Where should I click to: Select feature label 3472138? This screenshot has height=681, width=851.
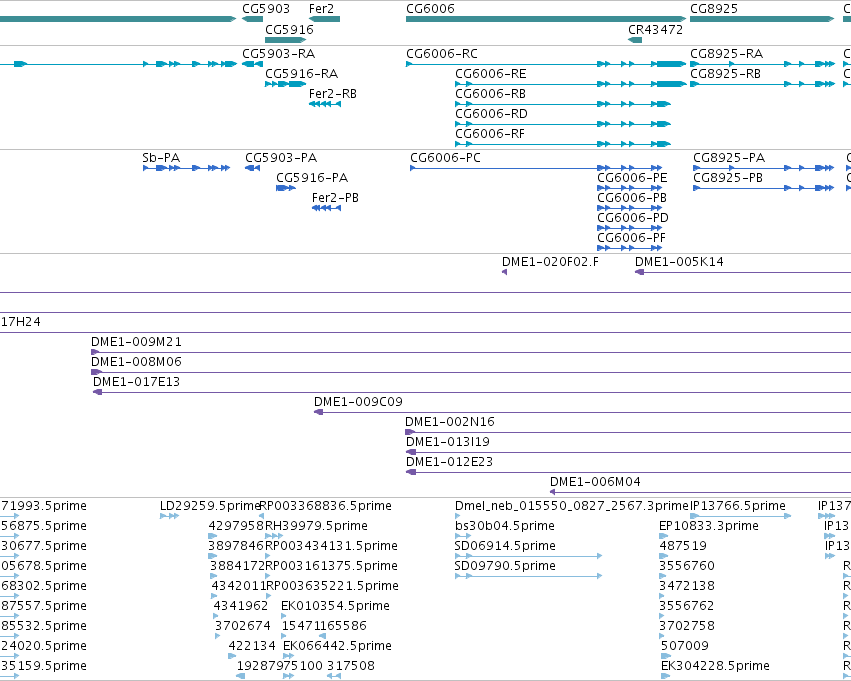[x=687, y=587]
